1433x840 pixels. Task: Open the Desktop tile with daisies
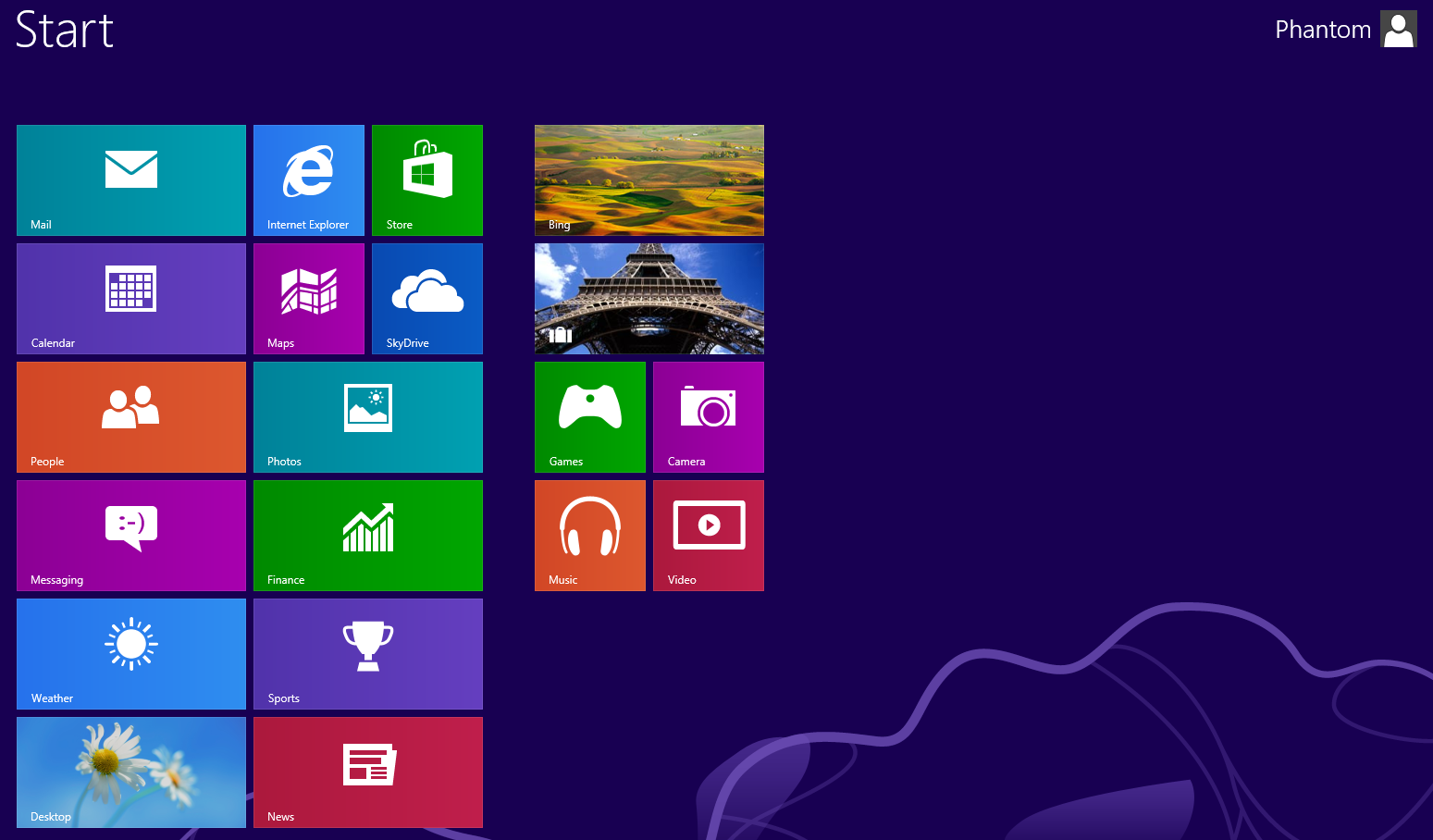click(131, 772)
